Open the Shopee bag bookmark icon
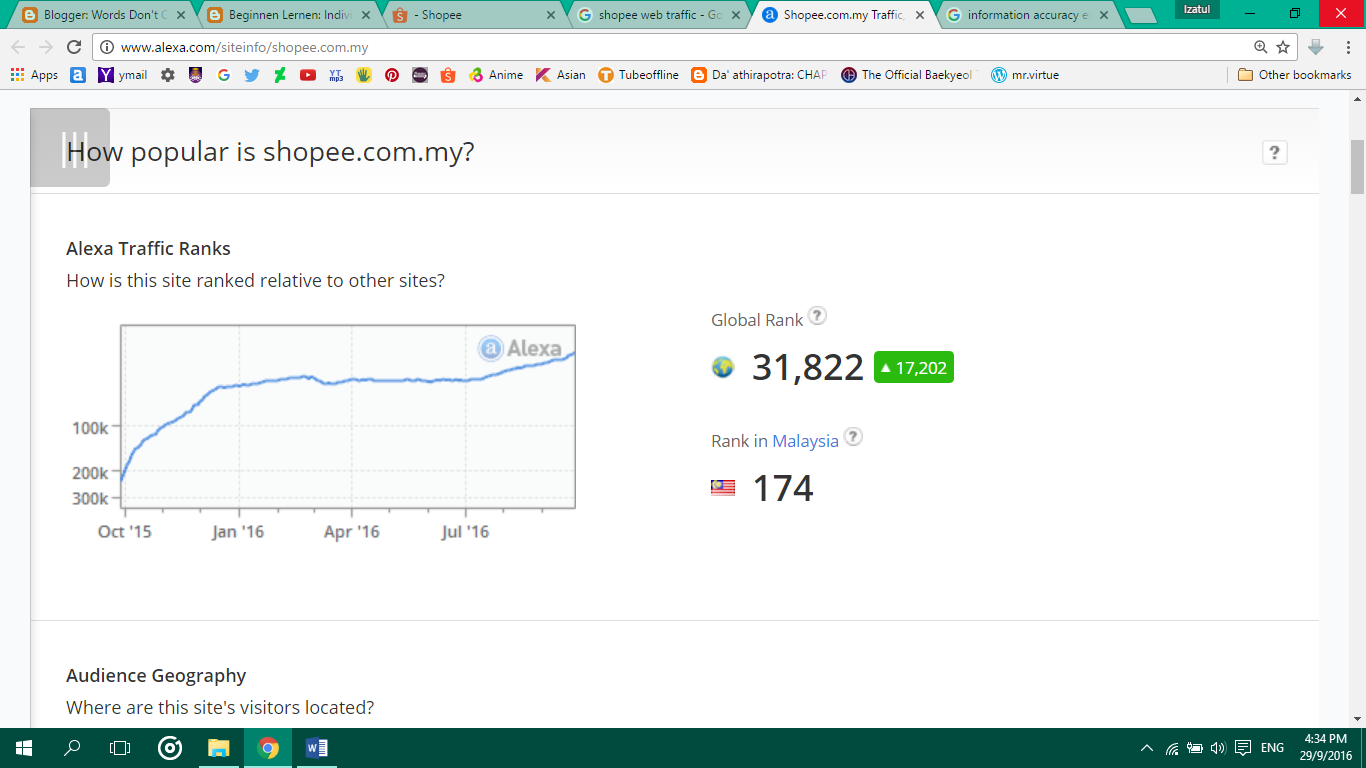The width and height of the screenshot is (1366, 768). [448, 75]
